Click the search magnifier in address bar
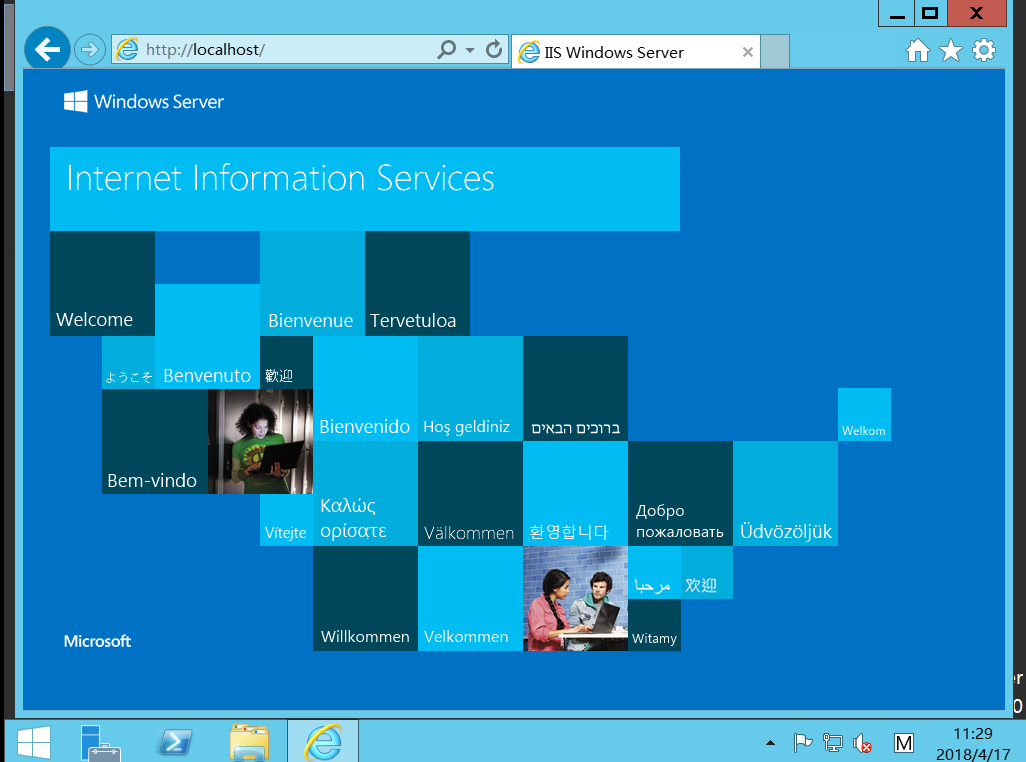 coord(446,49)
